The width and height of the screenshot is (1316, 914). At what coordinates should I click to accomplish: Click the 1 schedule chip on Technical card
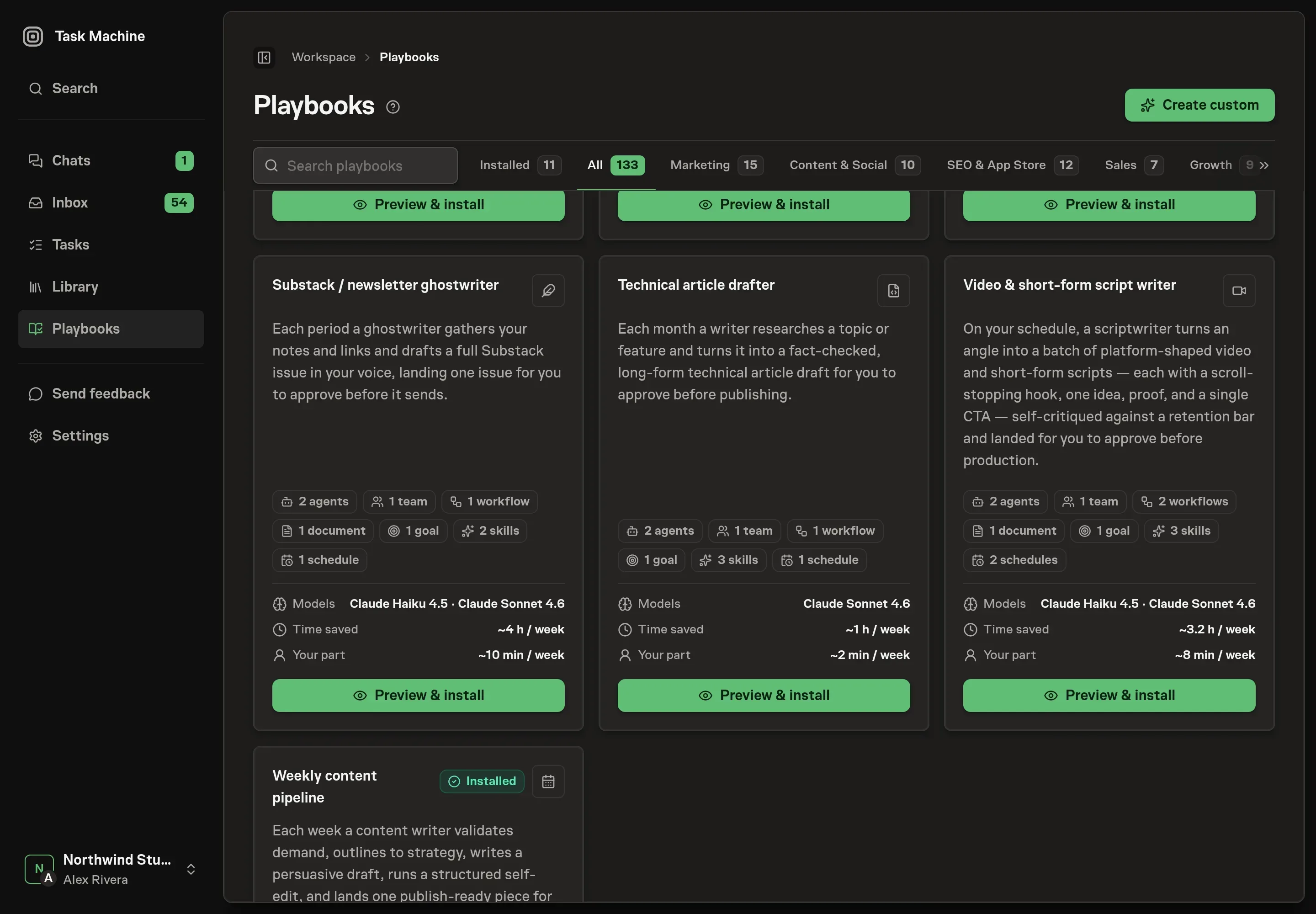click(x=819, y=560)
